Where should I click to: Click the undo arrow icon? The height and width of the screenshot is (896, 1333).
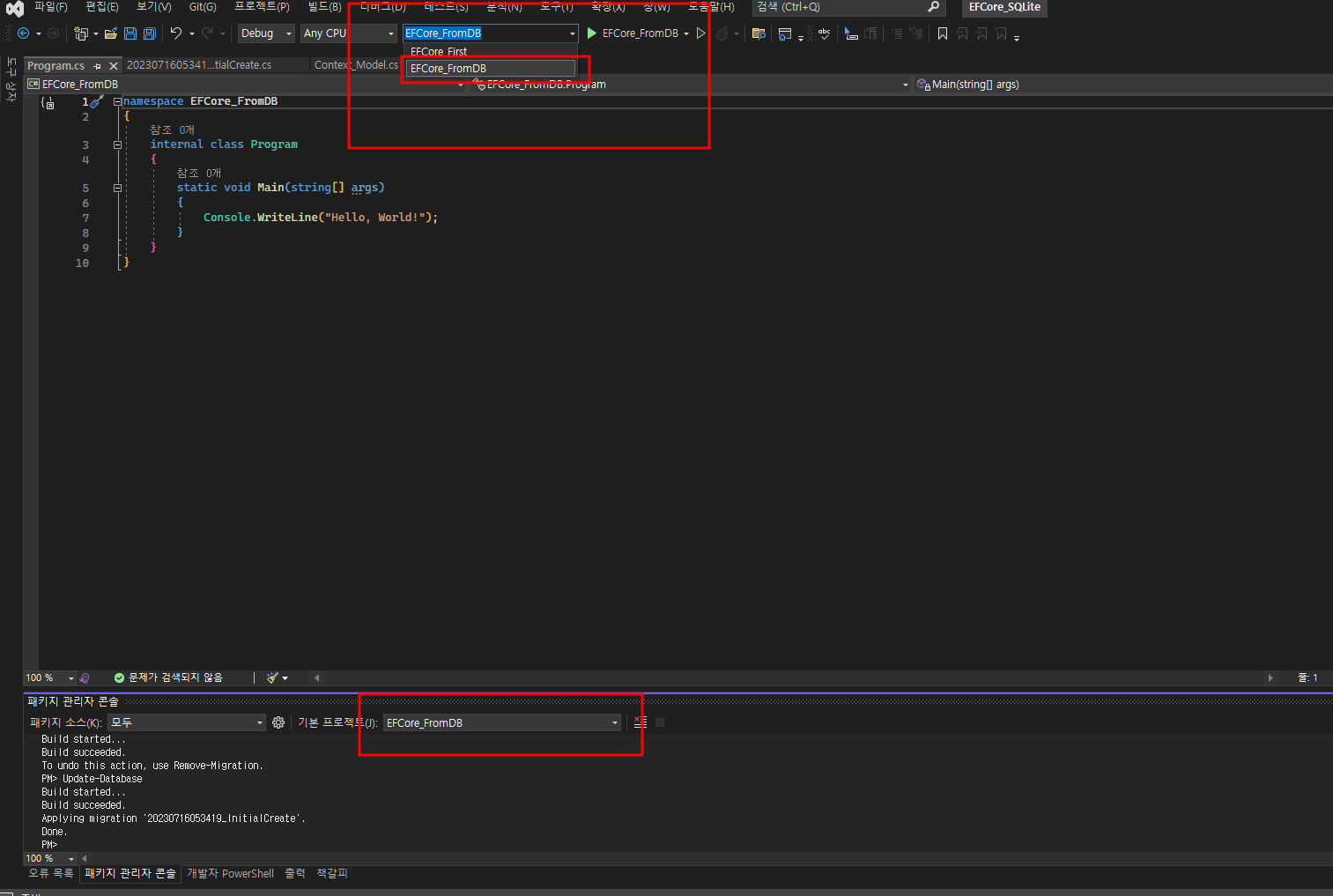pyautogui.click(x=176, y=33)
